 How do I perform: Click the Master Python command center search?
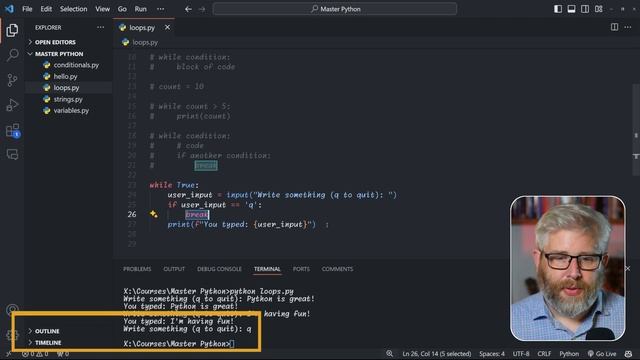point(335,9)
